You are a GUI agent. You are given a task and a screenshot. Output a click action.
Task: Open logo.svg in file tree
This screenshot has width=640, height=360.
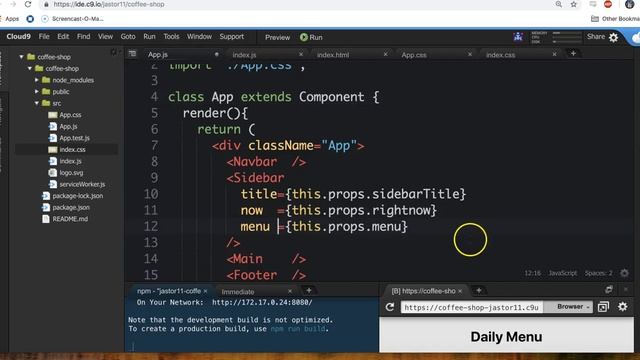[x=71, y=173]
